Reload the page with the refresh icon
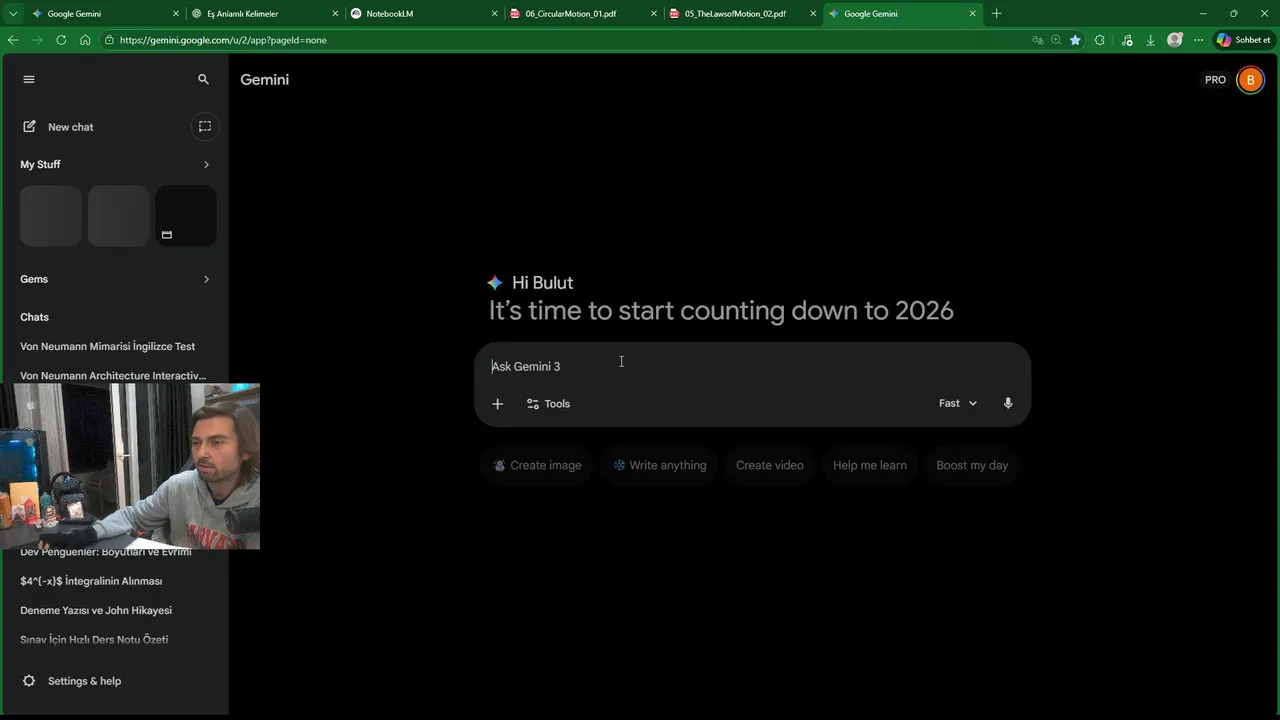Screen dimensions: 1280x720 [x=61, y=40]
